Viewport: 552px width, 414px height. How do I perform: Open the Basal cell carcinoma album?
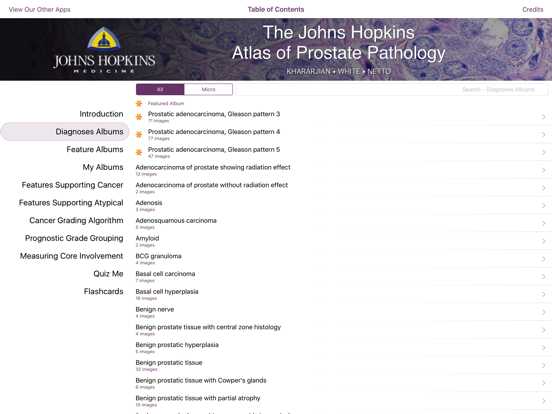344,277
